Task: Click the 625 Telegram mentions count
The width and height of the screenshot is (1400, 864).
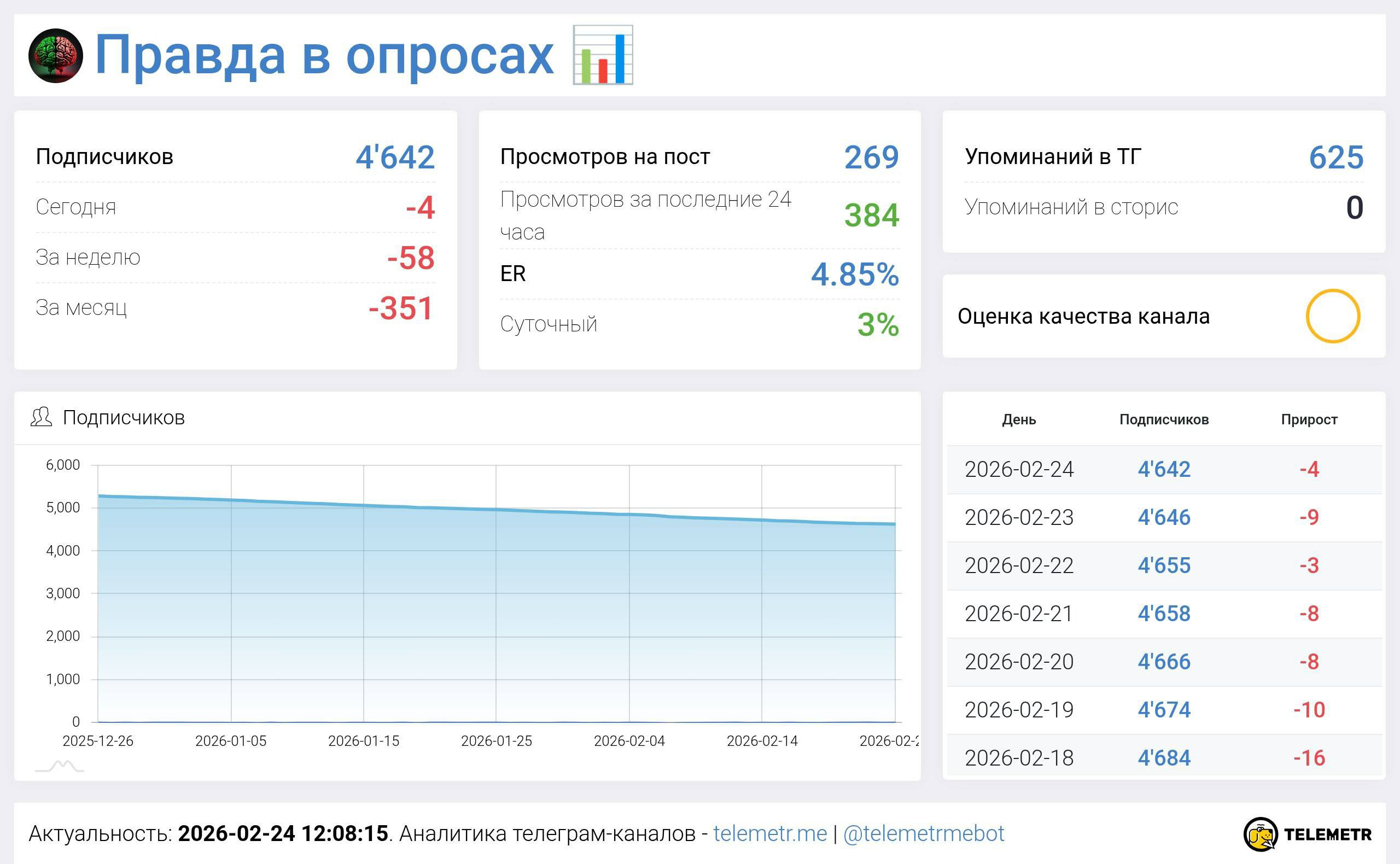Action: pyautogui.click(x=1335, y=157)
